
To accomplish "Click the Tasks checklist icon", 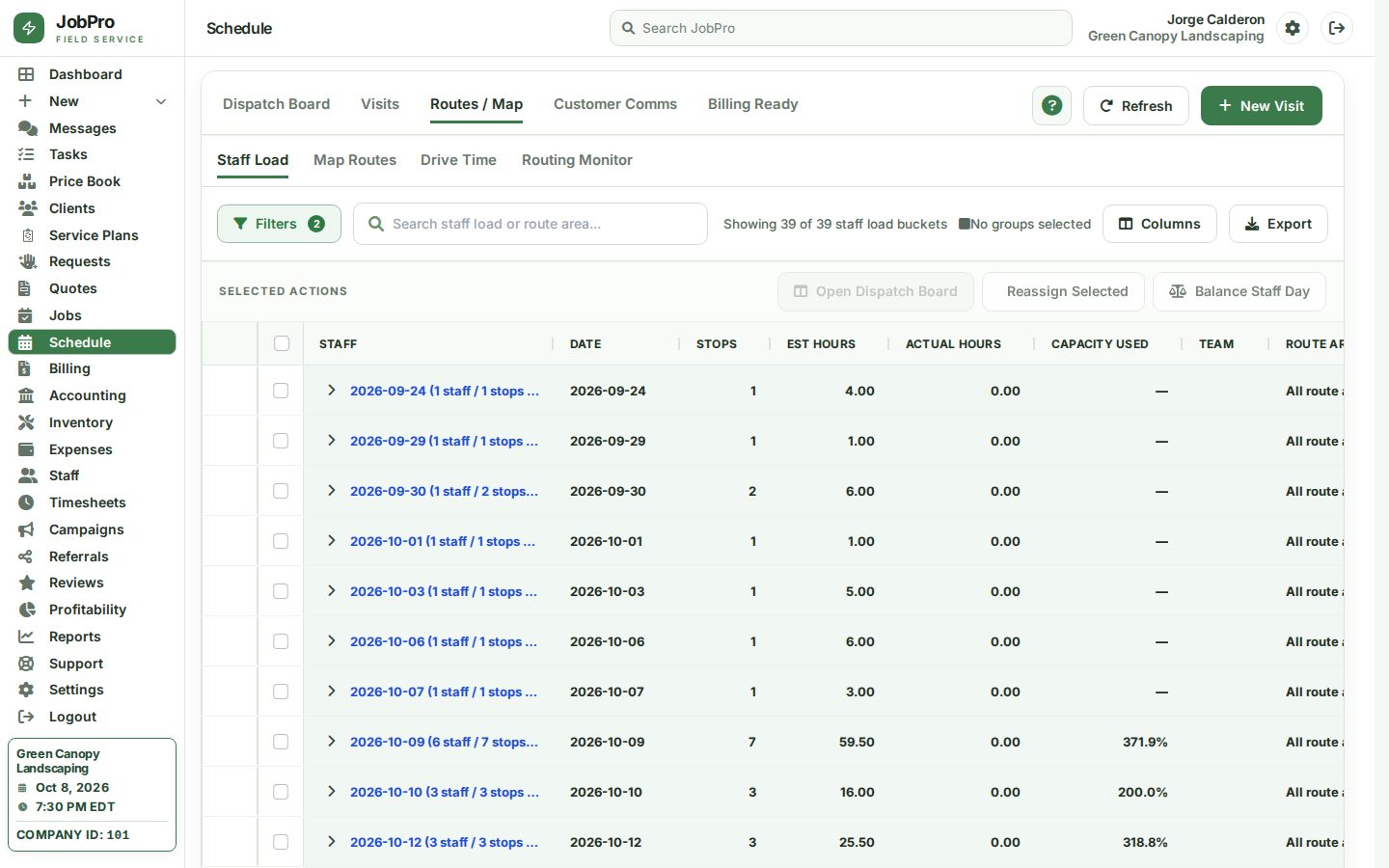I will click(x=26, y=154).
